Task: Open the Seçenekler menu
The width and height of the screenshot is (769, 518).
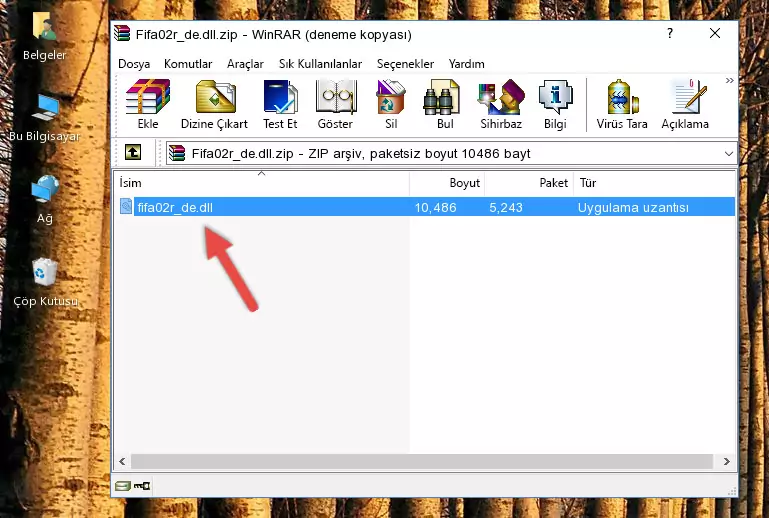Action: pyautogui.click(x=405, y=64)
